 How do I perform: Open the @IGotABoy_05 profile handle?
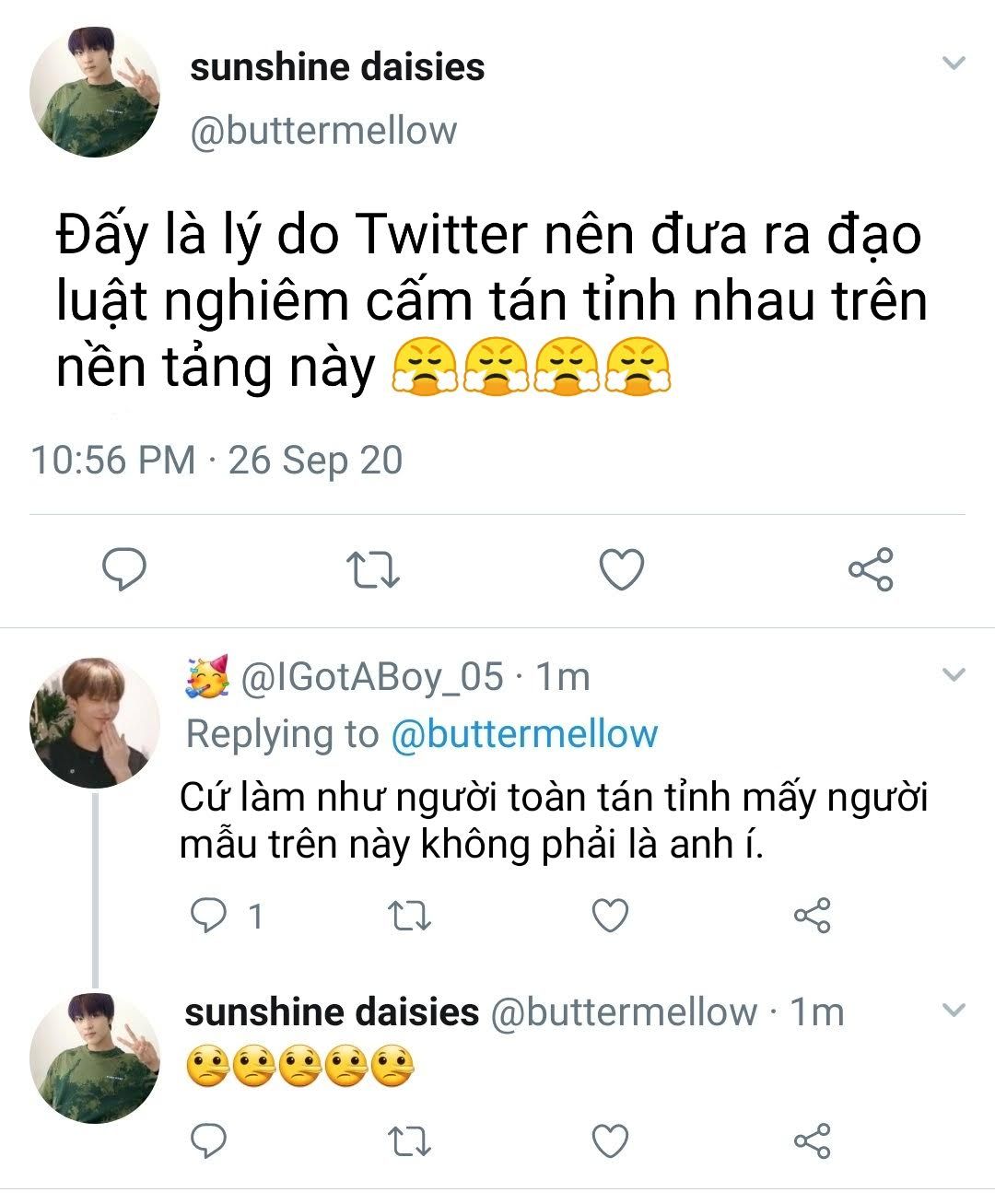[372, 677]
